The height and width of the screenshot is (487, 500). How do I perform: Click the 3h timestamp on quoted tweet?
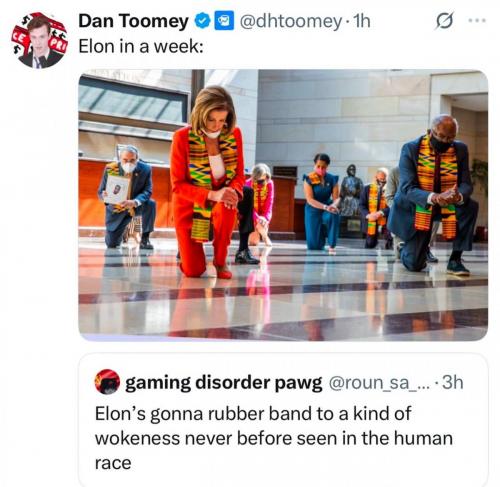point(453,382)
